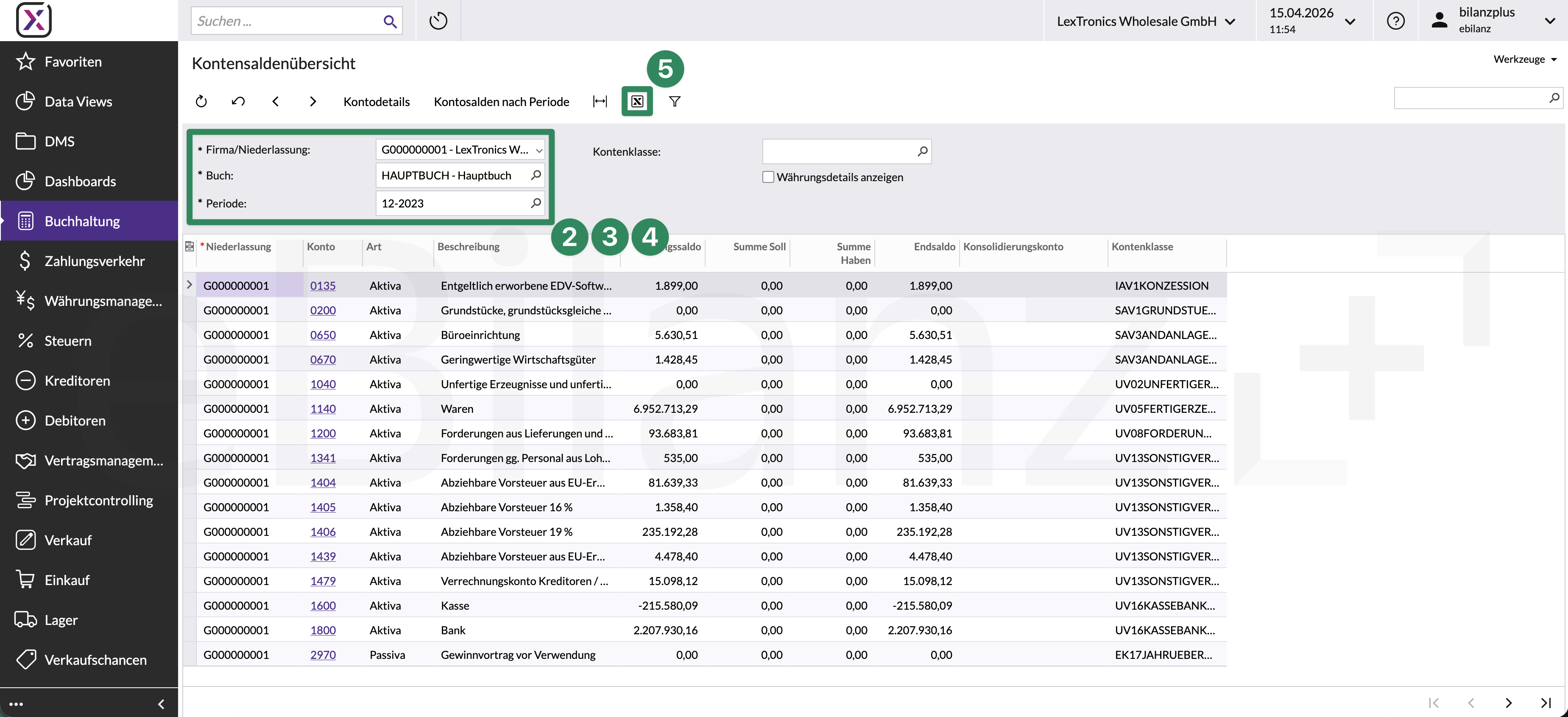1568x717 pixels.
Task: Open Steuern percent icon
Action: [25, 341]
